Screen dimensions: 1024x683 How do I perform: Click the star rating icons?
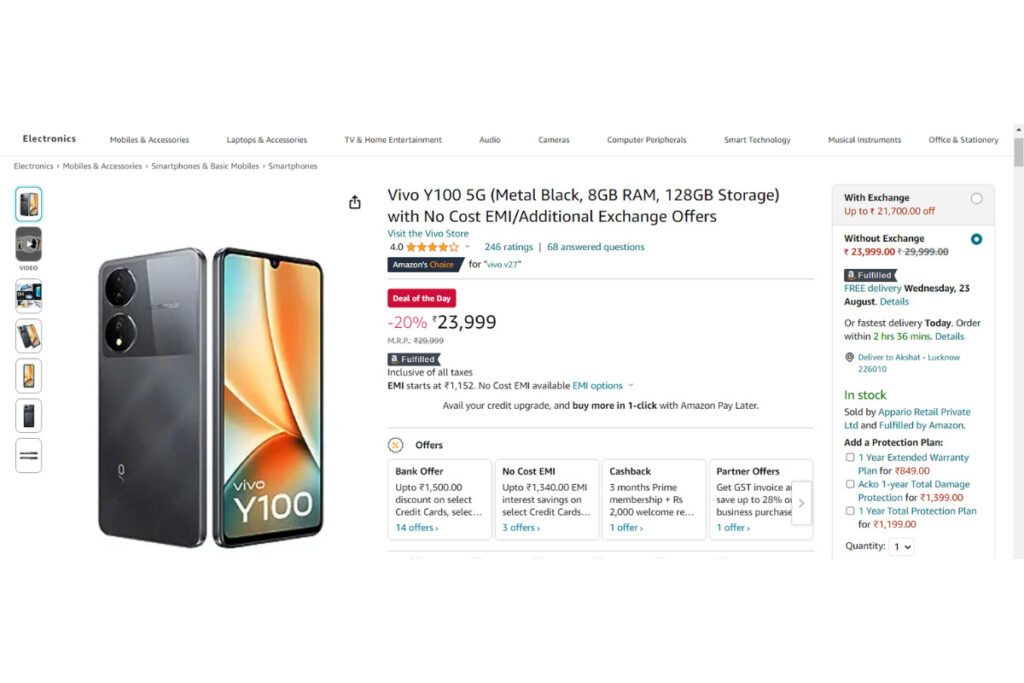[432, 247]
